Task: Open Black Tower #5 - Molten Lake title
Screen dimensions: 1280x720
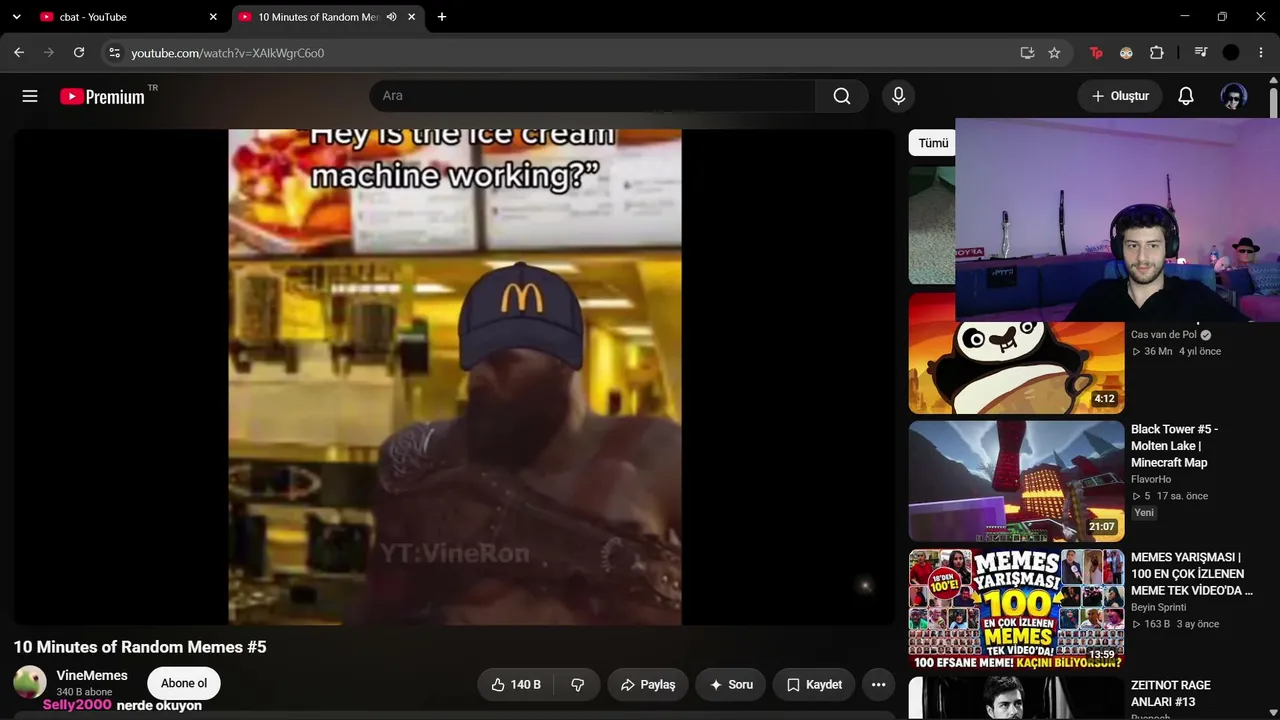Action: point(1174,446)
